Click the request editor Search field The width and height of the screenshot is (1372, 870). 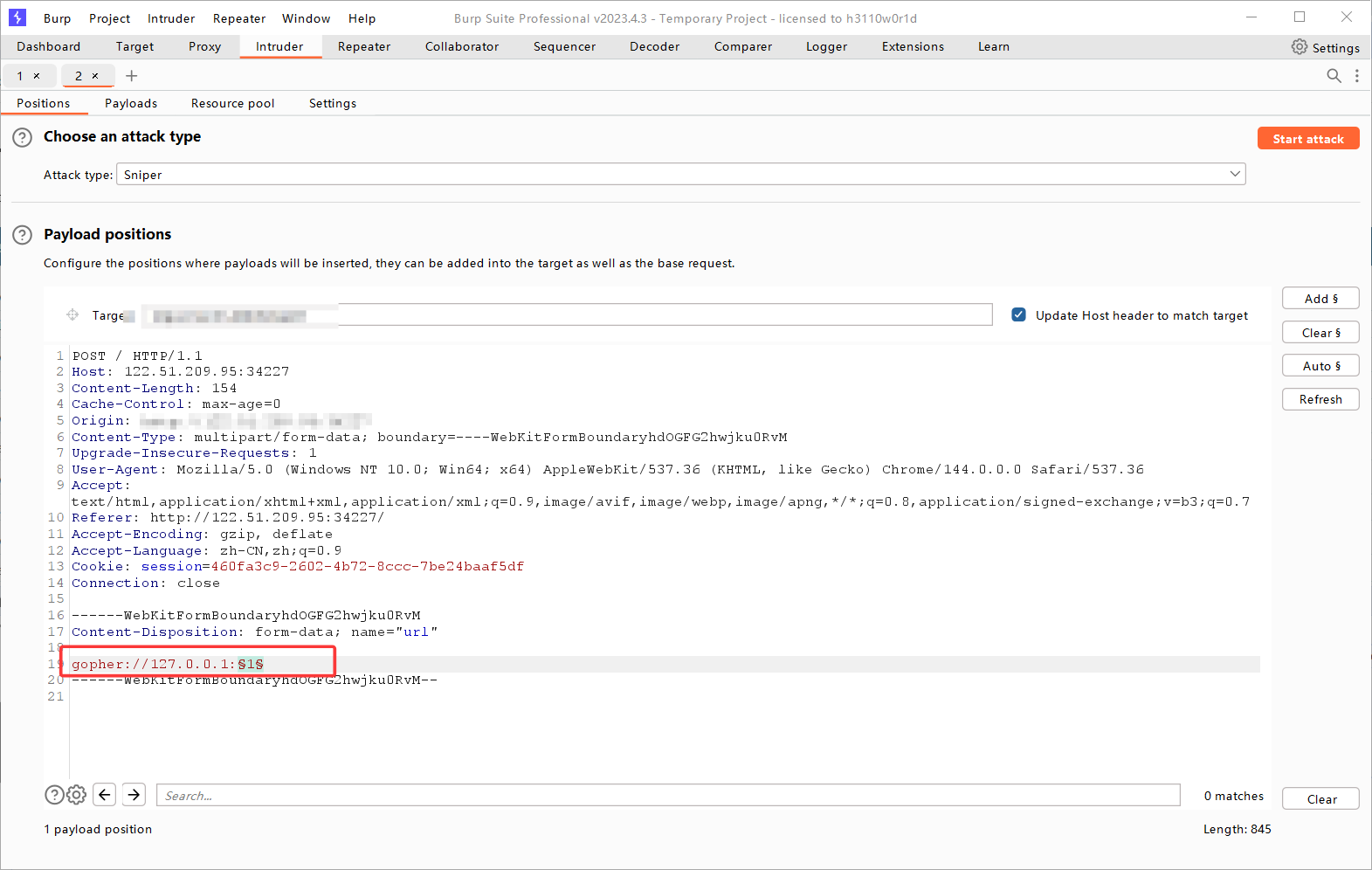pos(668,795)
